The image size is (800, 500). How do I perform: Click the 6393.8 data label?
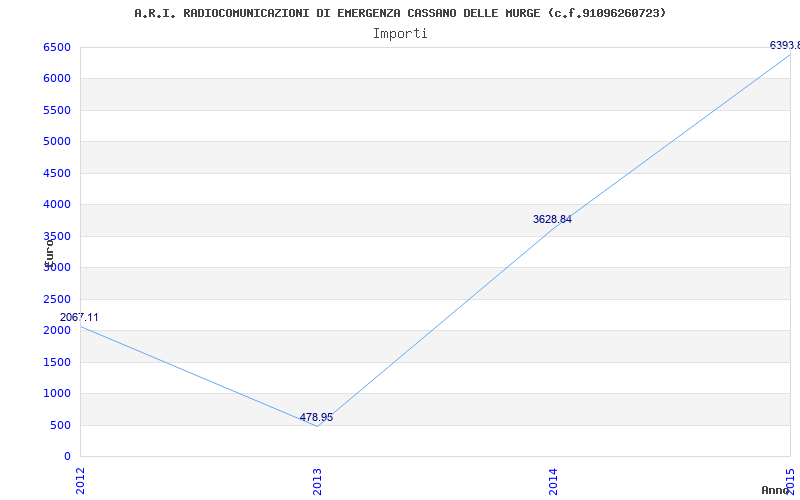785,45
